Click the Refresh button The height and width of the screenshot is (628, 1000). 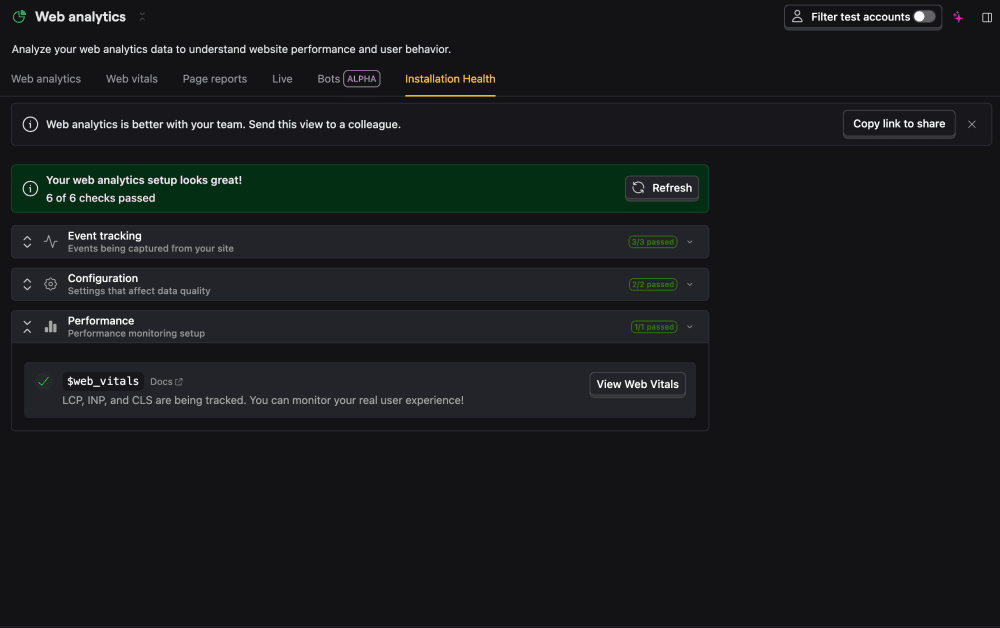point(661,188)
